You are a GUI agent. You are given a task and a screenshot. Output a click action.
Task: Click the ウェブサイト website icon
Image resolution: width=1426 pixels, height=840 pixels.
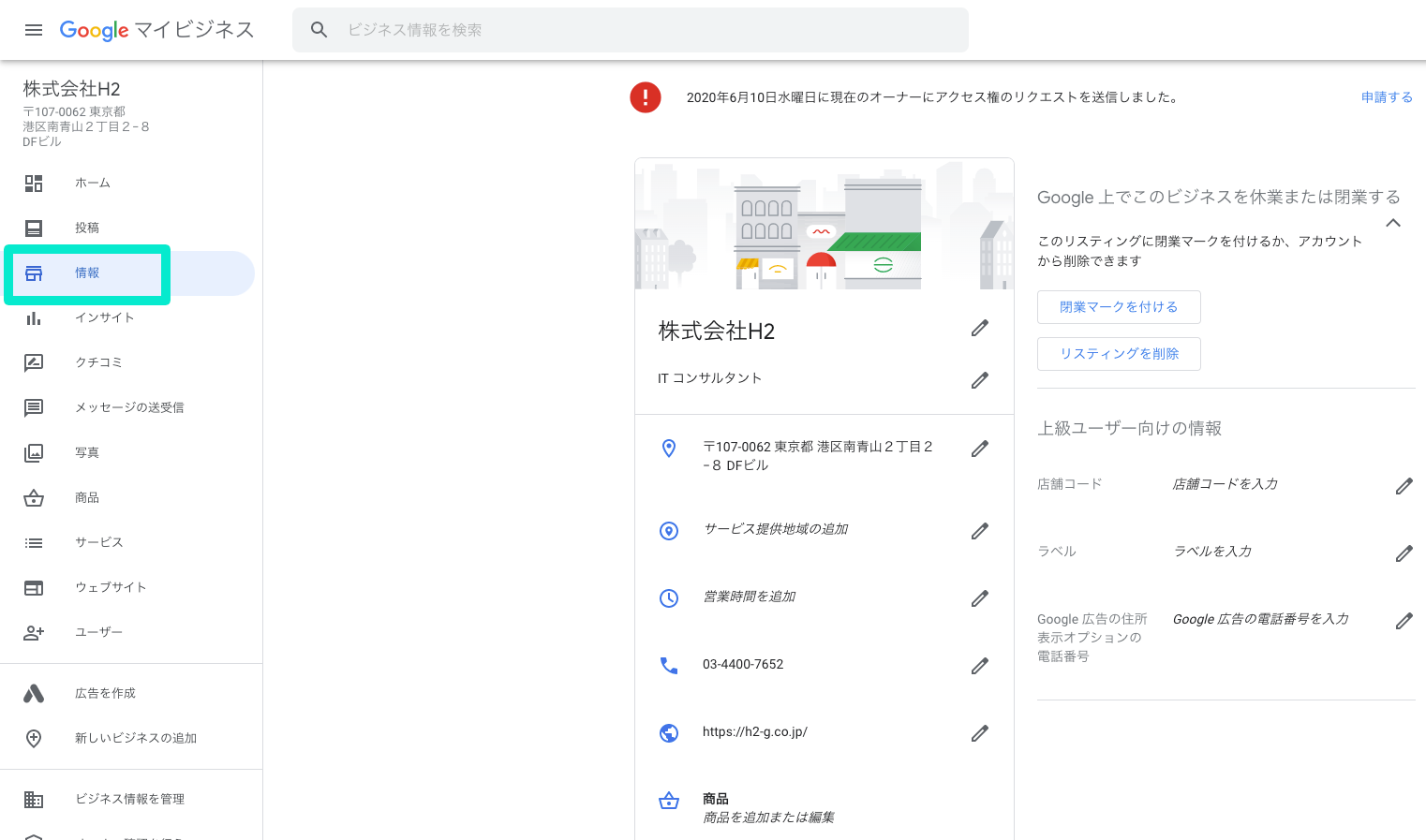coord(34,587)
